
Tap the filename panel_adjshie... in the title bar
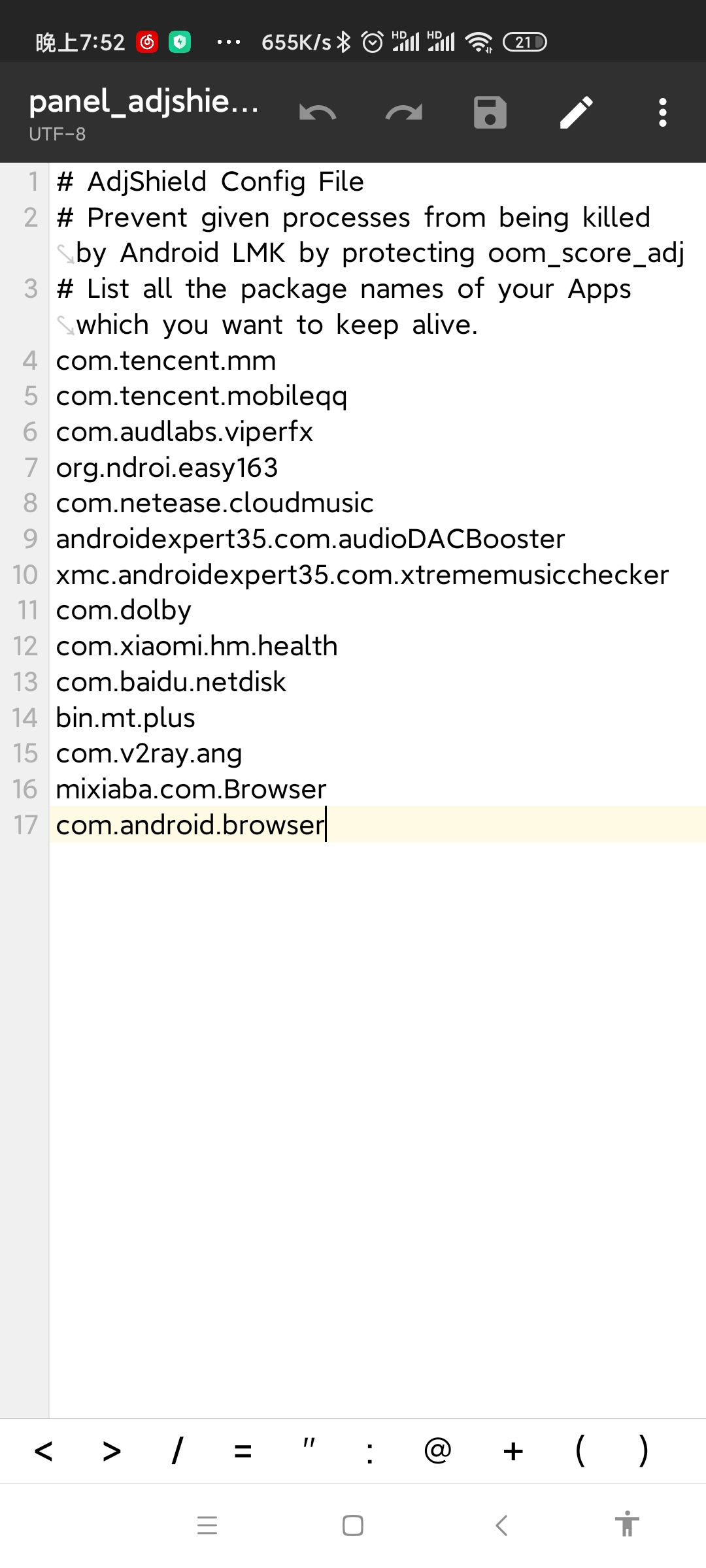[x=144, y=101]
